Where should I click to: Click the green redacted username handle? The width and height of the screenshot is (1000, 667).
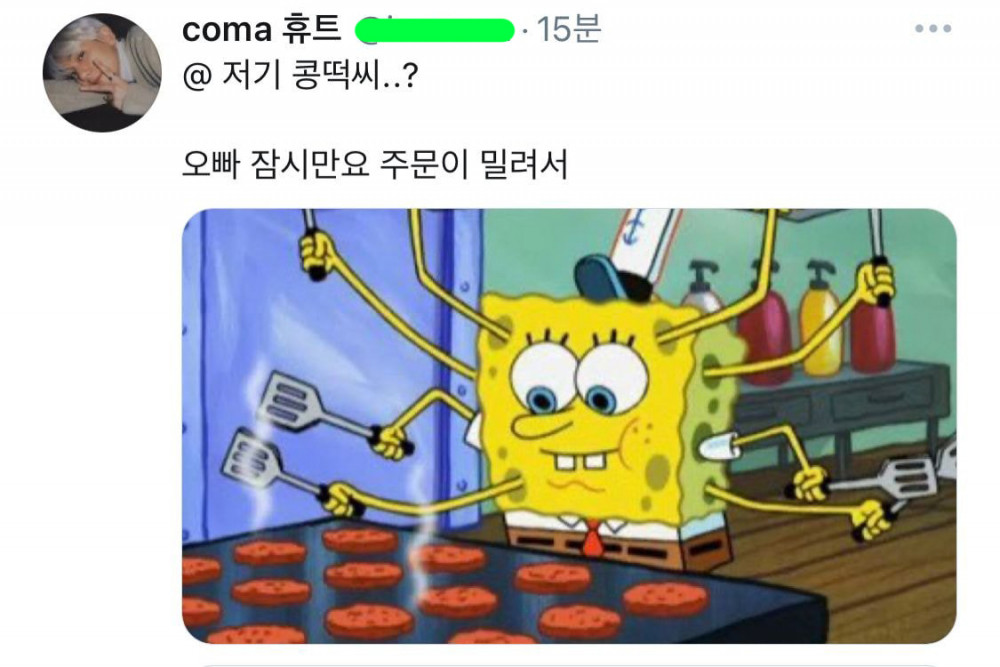(435, 30)
